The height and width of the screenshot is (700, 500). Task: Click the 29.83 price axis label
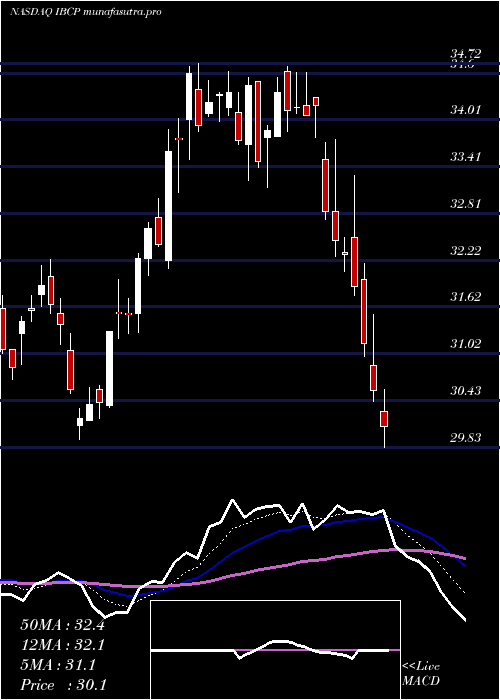click(x=465, y=437)
